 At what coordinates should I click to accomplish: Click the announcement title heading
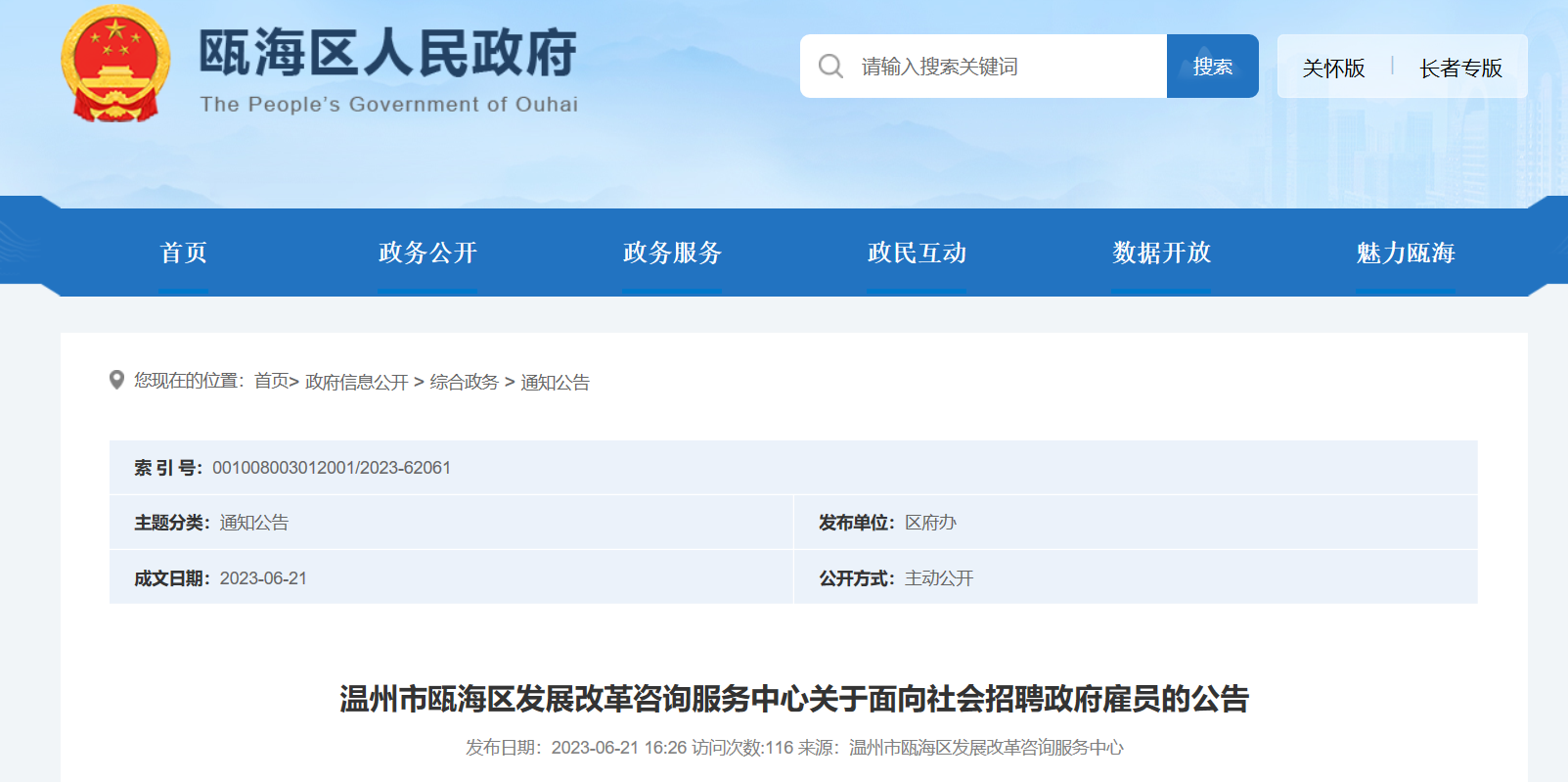[x=793, y=699]
